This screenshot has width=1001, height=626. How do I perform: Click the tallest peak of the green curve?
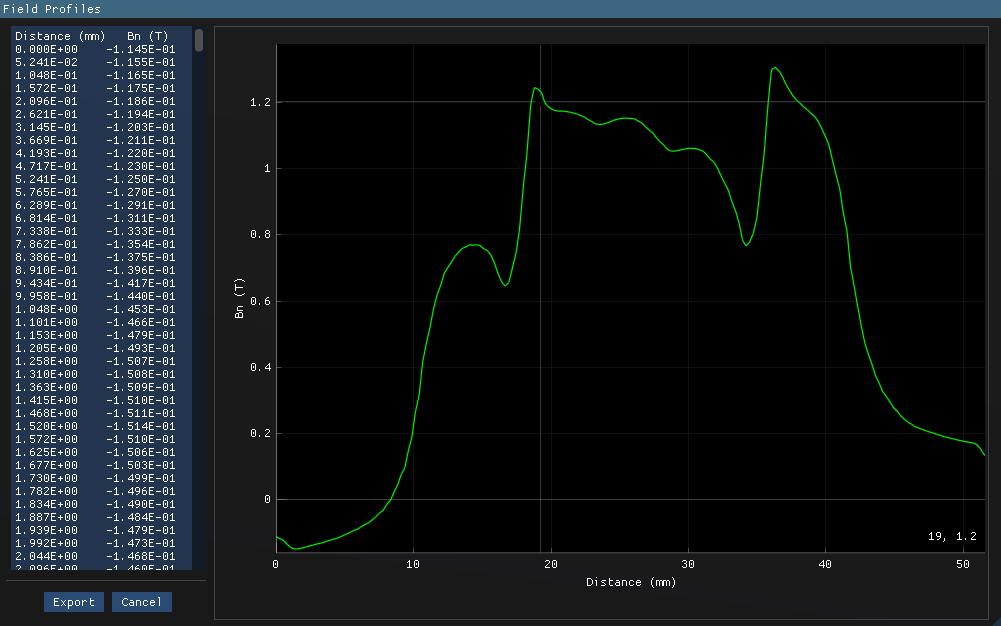click(x=776, y=69)
